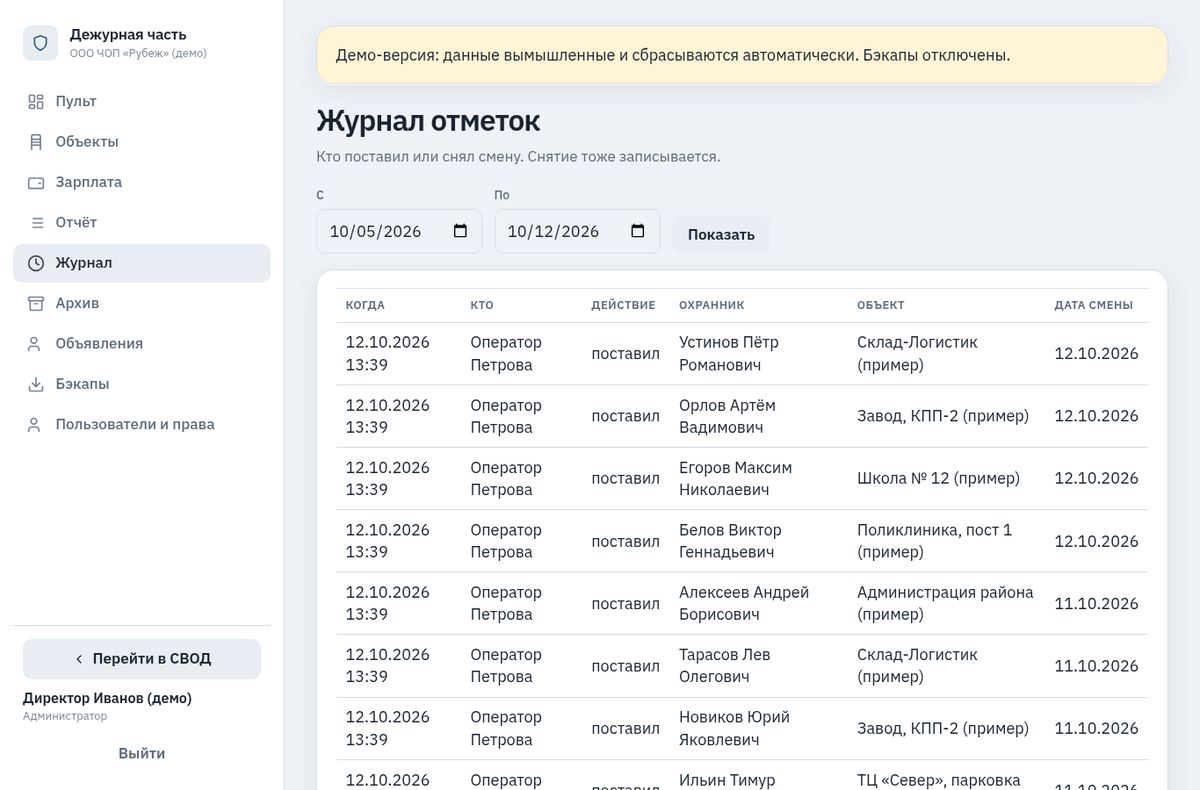Viewport: 1200px width, 790px height.
Task: Click shift date in Алексеев row
Action: point(1096,603)
